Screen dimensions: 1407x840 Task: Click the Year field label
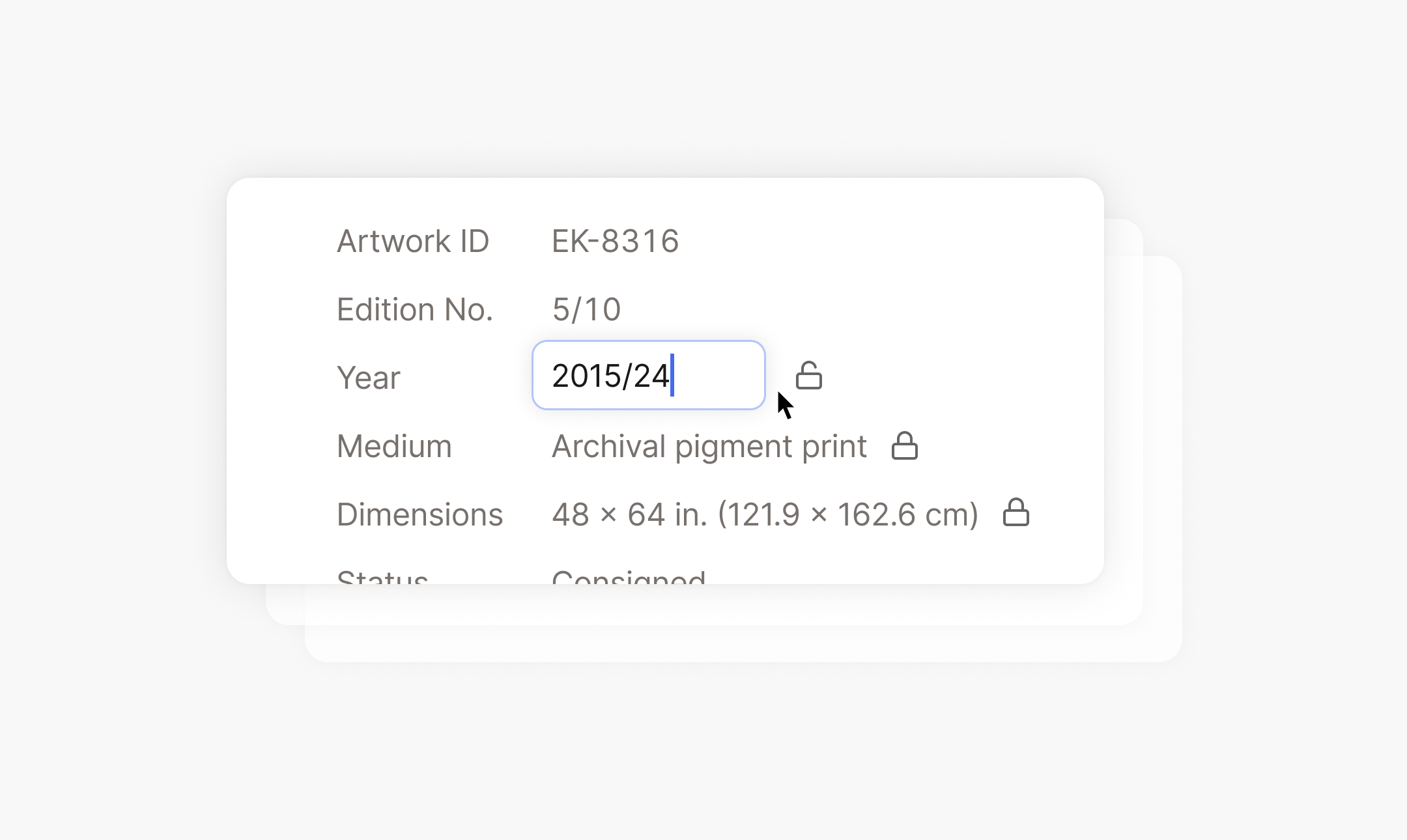coord(369,378)
